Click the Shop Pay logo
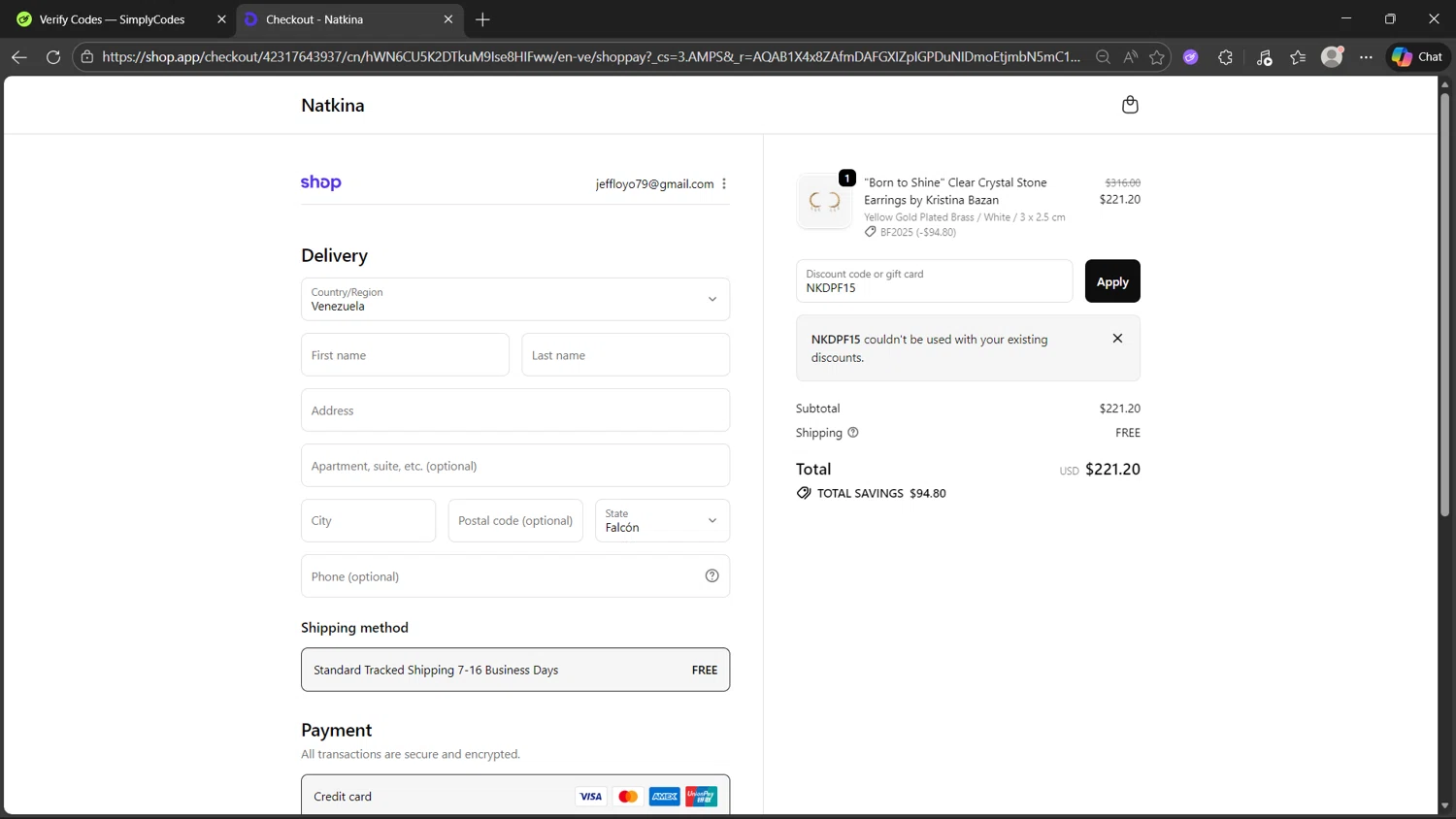 [321, 182]
